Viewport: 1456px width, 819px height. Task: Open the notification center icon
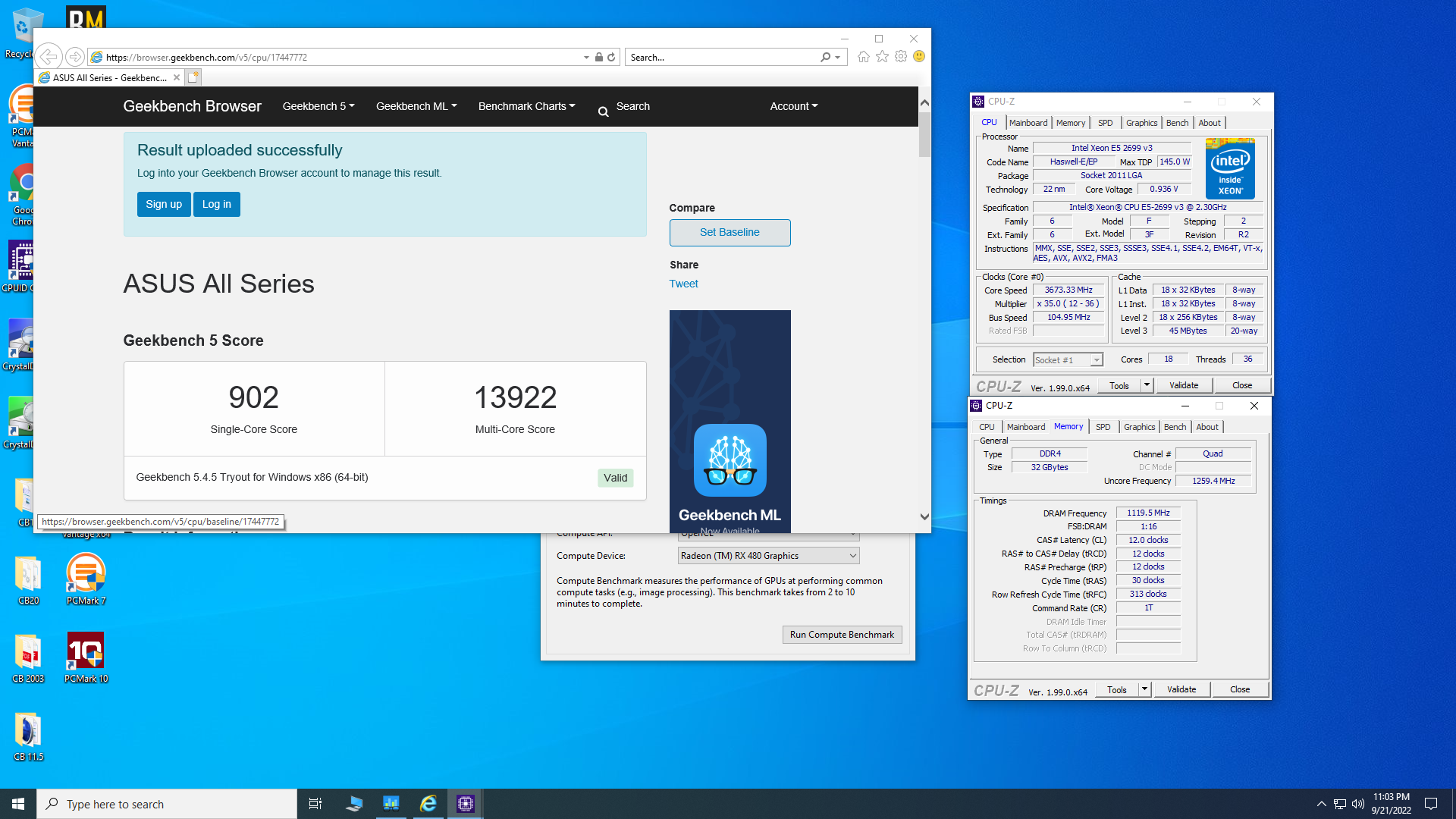[1431, 804]
